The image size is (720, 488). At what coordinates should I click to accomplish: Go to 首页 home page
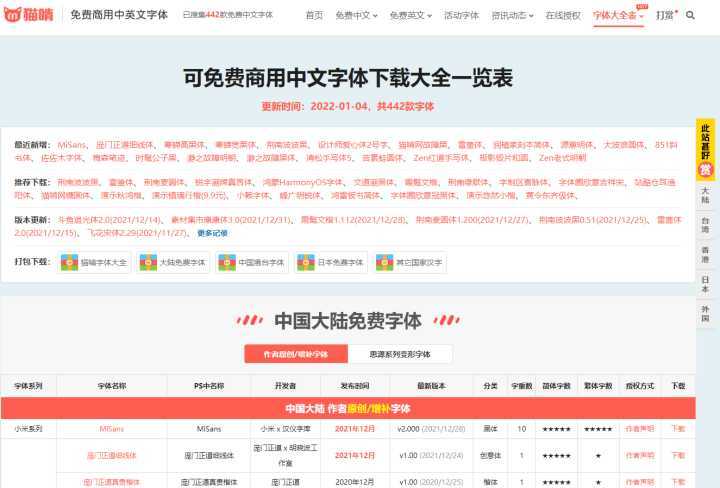[314, 15]
